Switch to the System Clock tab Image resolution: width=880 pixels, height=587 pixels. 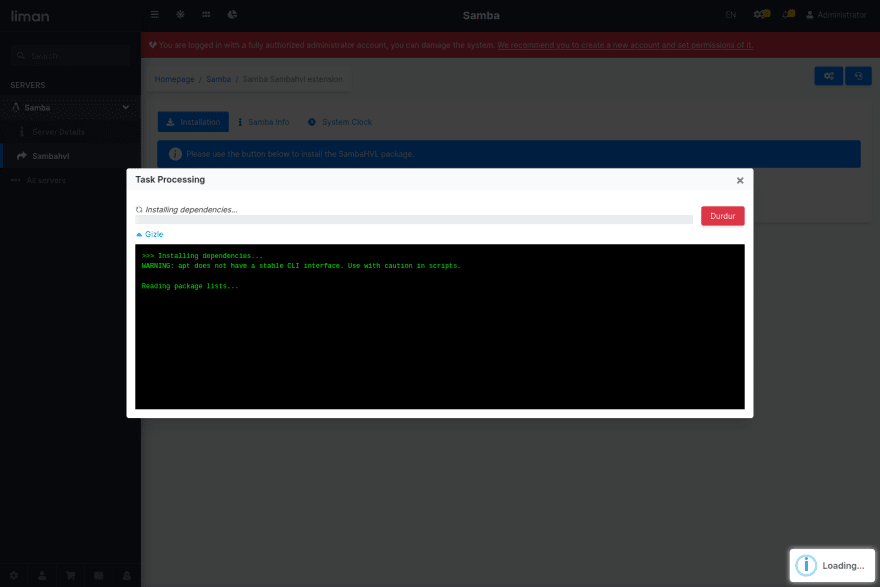340,122
